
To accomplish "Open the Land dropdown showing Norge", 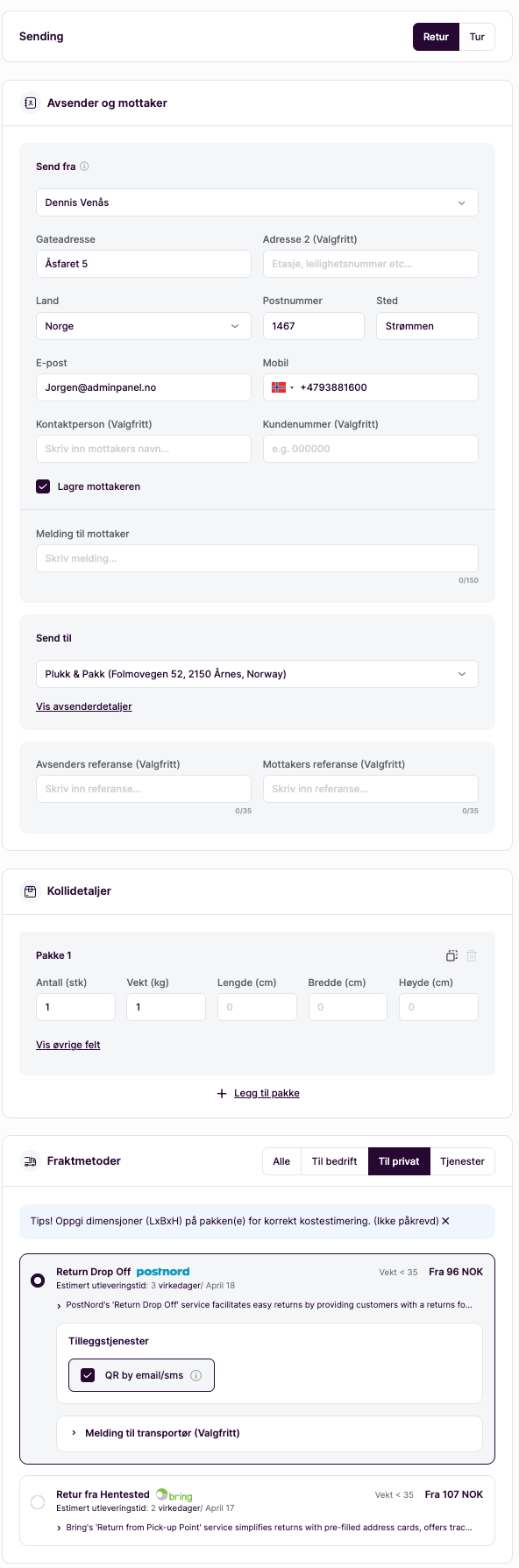I will [x=144, y=326].
